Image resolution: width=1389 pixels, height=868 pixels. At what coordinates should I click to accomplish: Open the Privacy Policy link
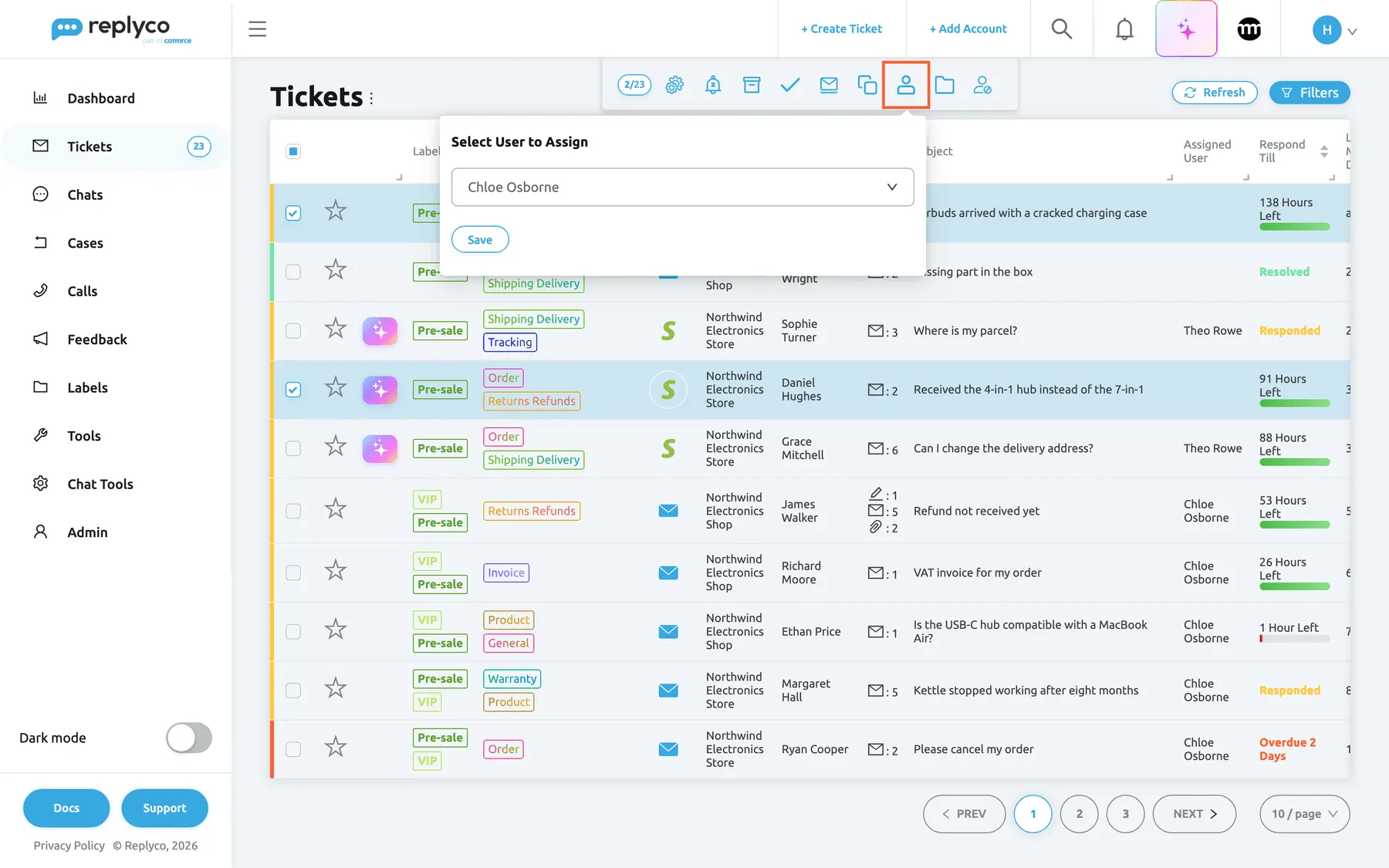[x=69, y=846]
